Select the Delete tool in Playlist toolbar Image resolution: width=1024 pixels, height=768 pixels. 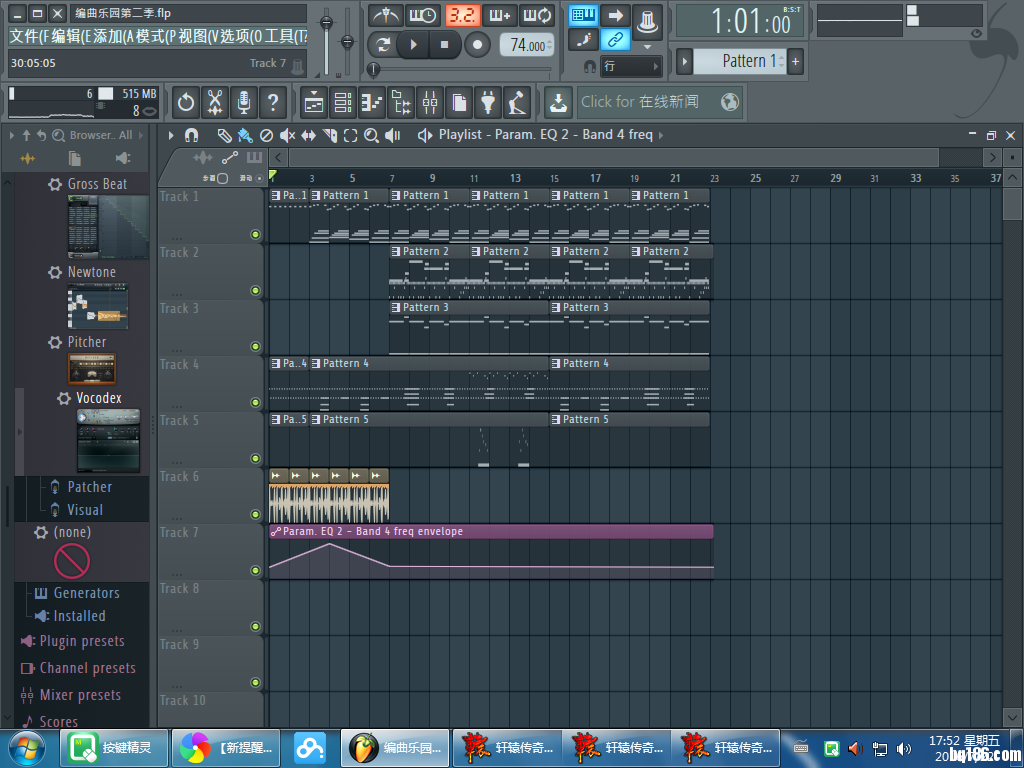[x=266, y=135]
